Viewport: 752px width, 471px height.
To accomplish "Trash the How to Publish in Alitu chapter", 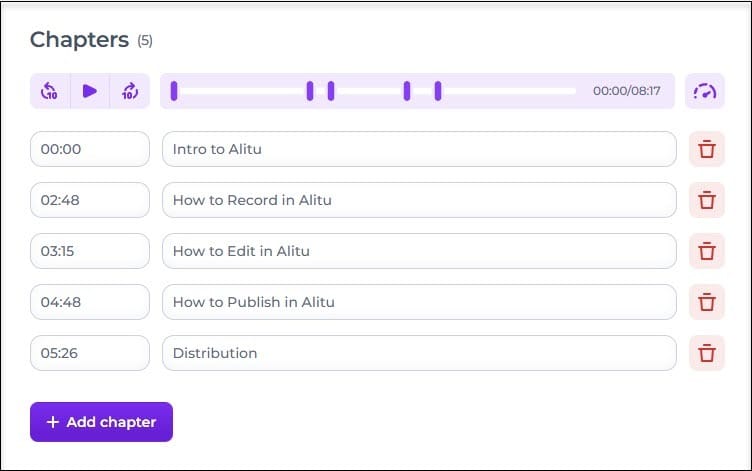I will click(x=706, y=302).
